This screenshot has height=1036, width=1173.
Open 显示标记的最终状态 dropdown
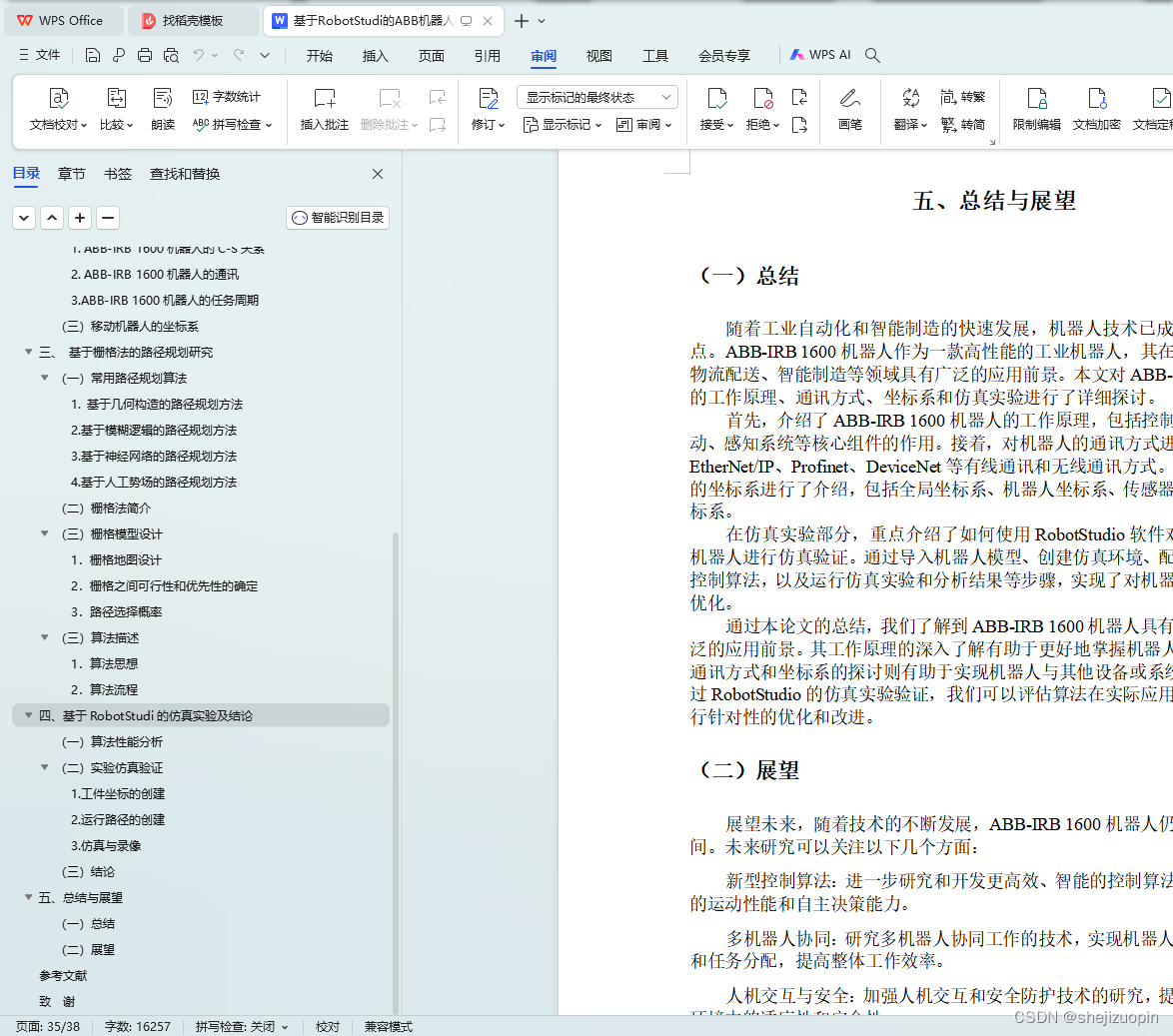click(596, 97)
